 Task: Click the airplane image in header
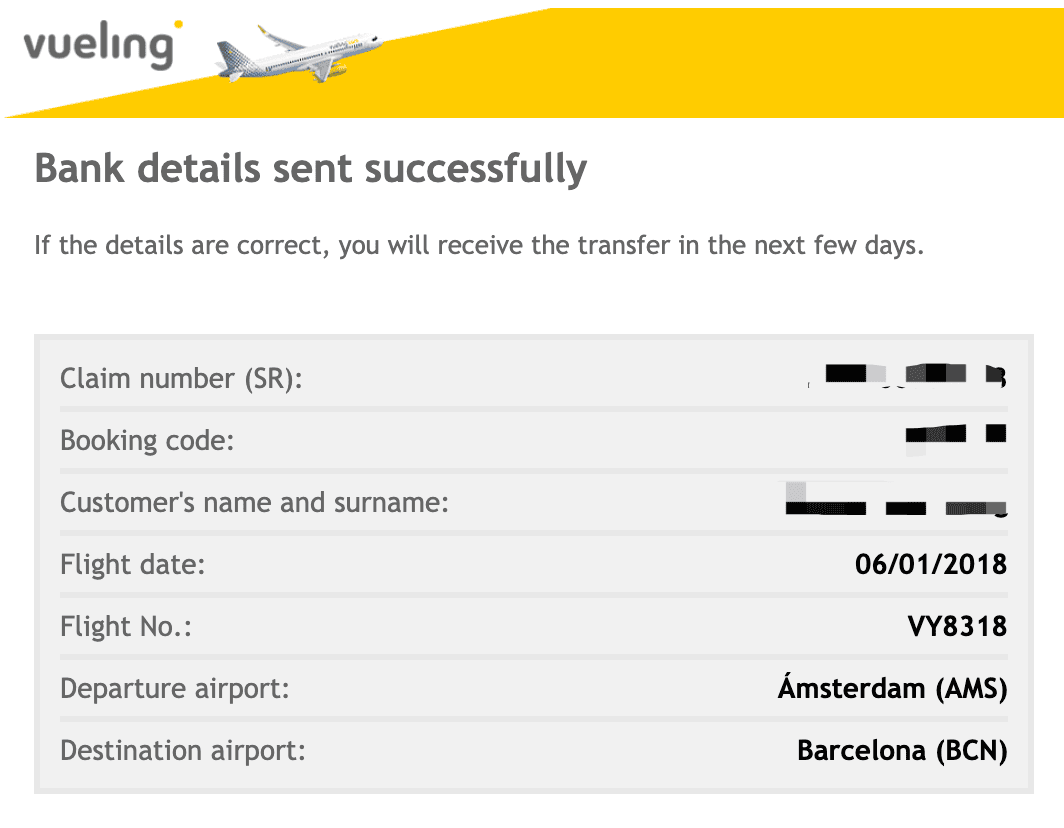click(299, 53)
